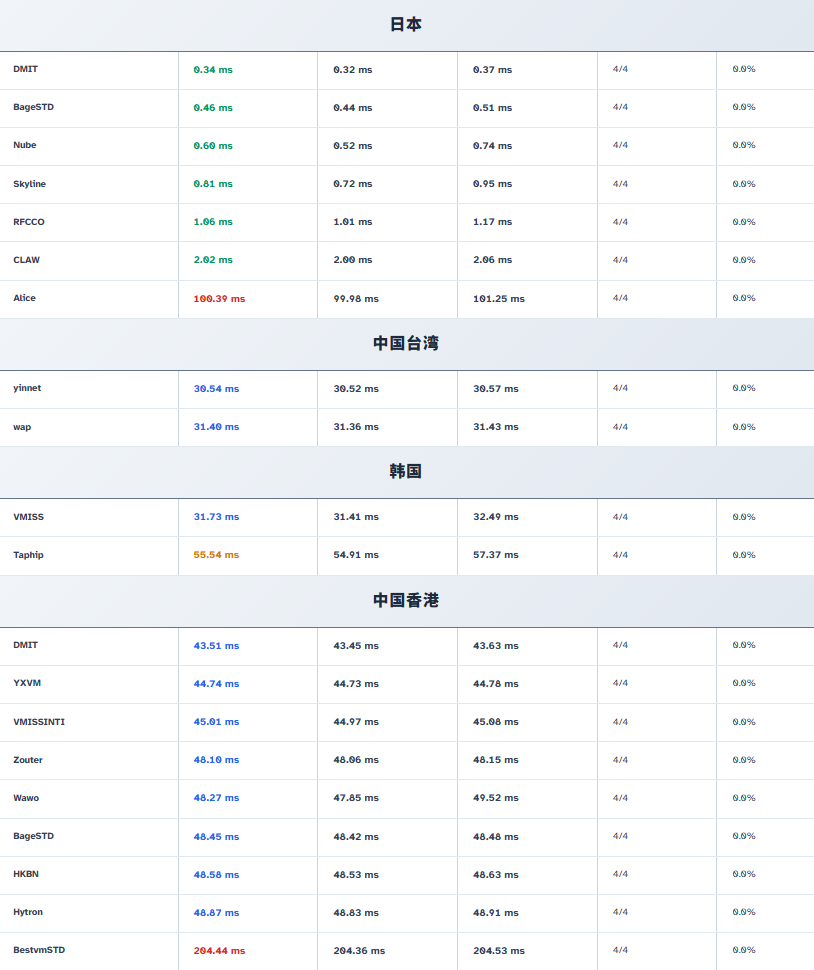Click the Hytron provider name
814x970 pixels.
(28, 912)
